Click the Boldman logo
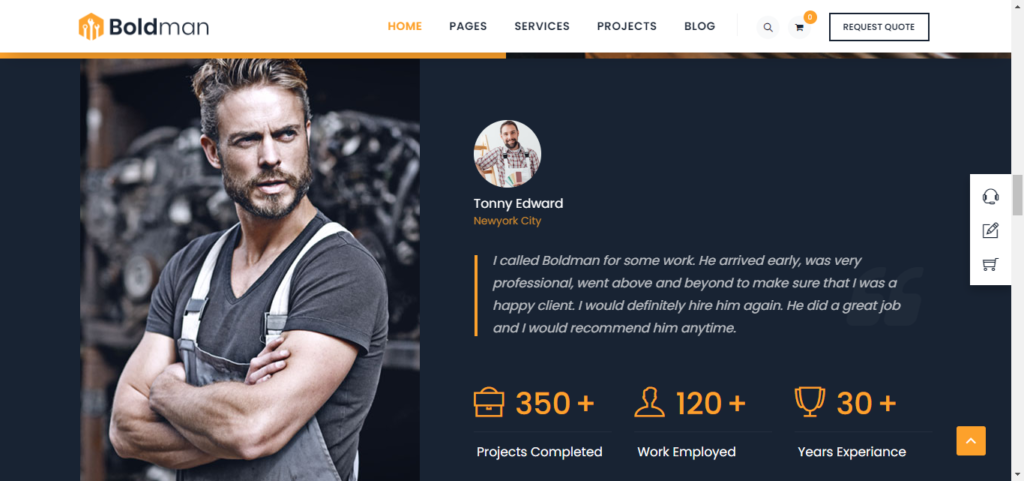The image size is (1024, 481). coord(144,27)
